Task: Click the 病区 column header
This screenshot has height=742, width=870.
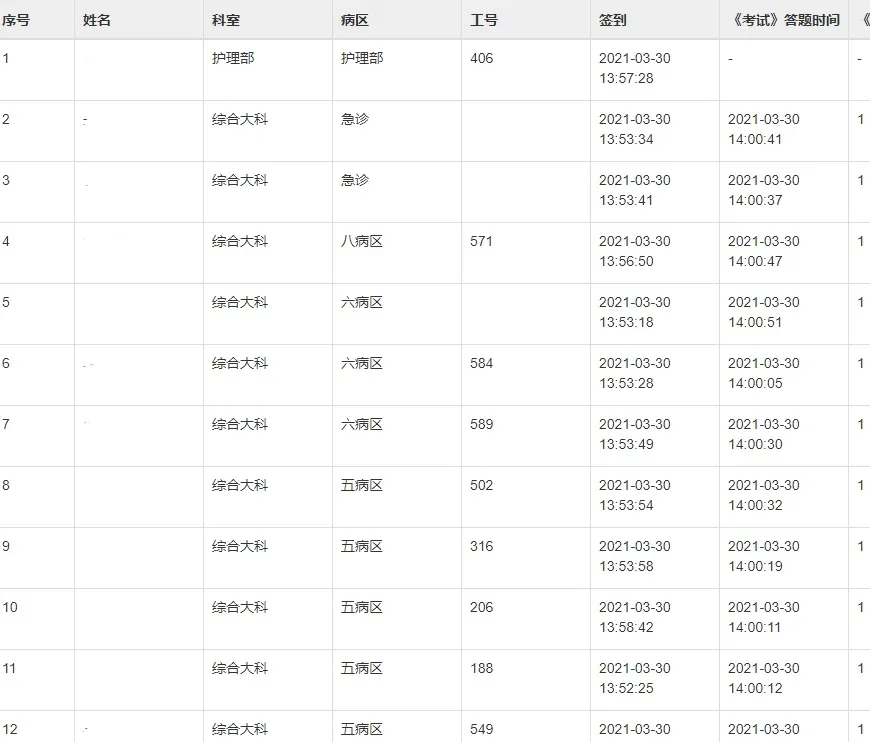Action: (355, 20)
